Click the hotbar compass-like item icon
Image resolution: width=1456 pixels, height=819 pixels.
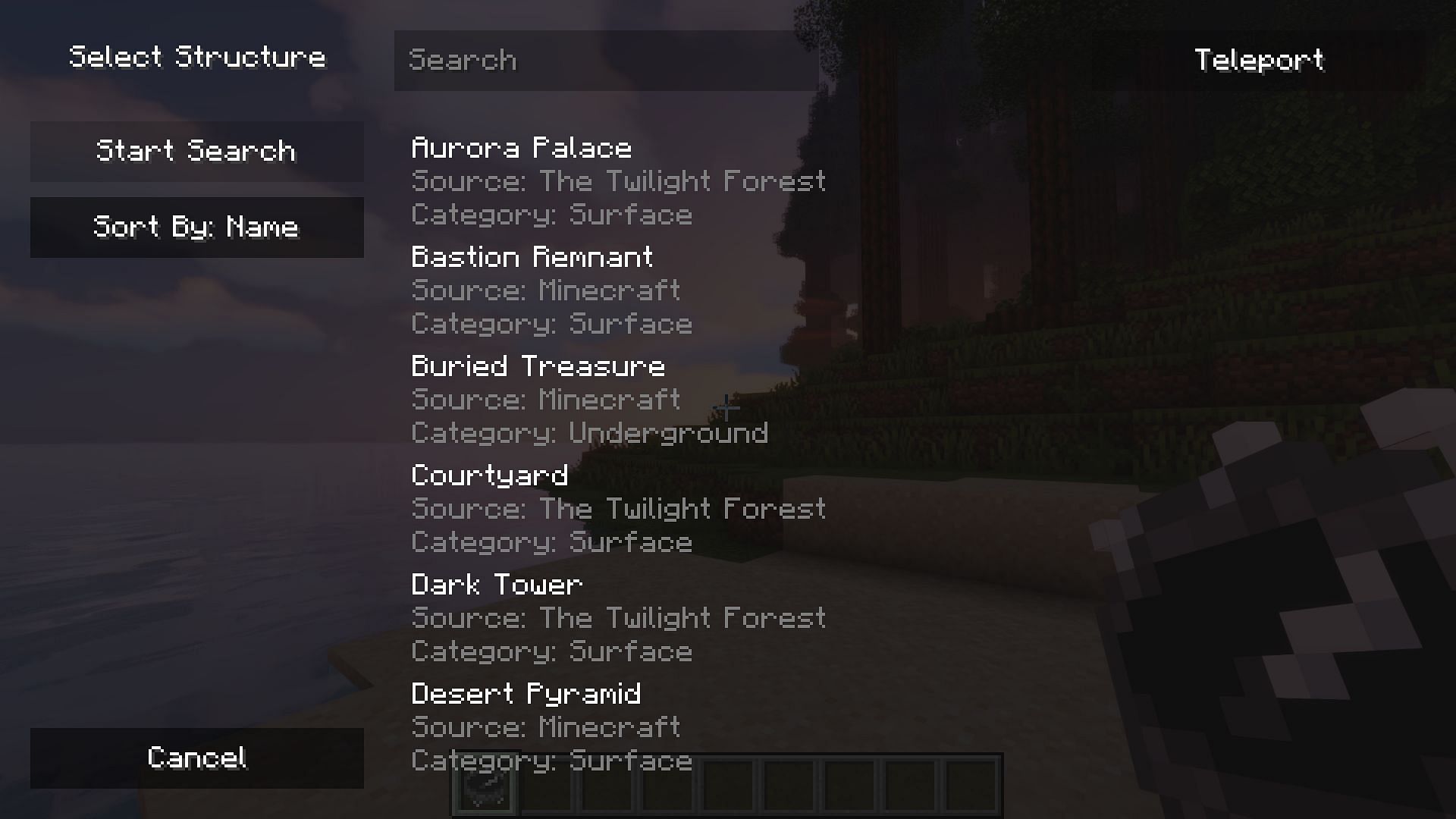484,790
